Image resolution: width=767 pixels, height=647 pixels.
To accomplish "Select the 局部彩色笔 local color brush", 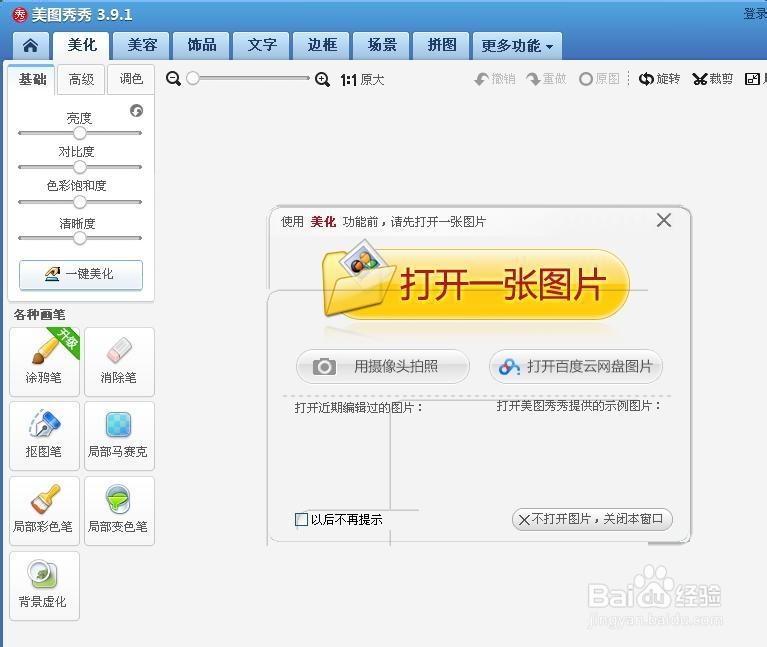I will [44, 511].
